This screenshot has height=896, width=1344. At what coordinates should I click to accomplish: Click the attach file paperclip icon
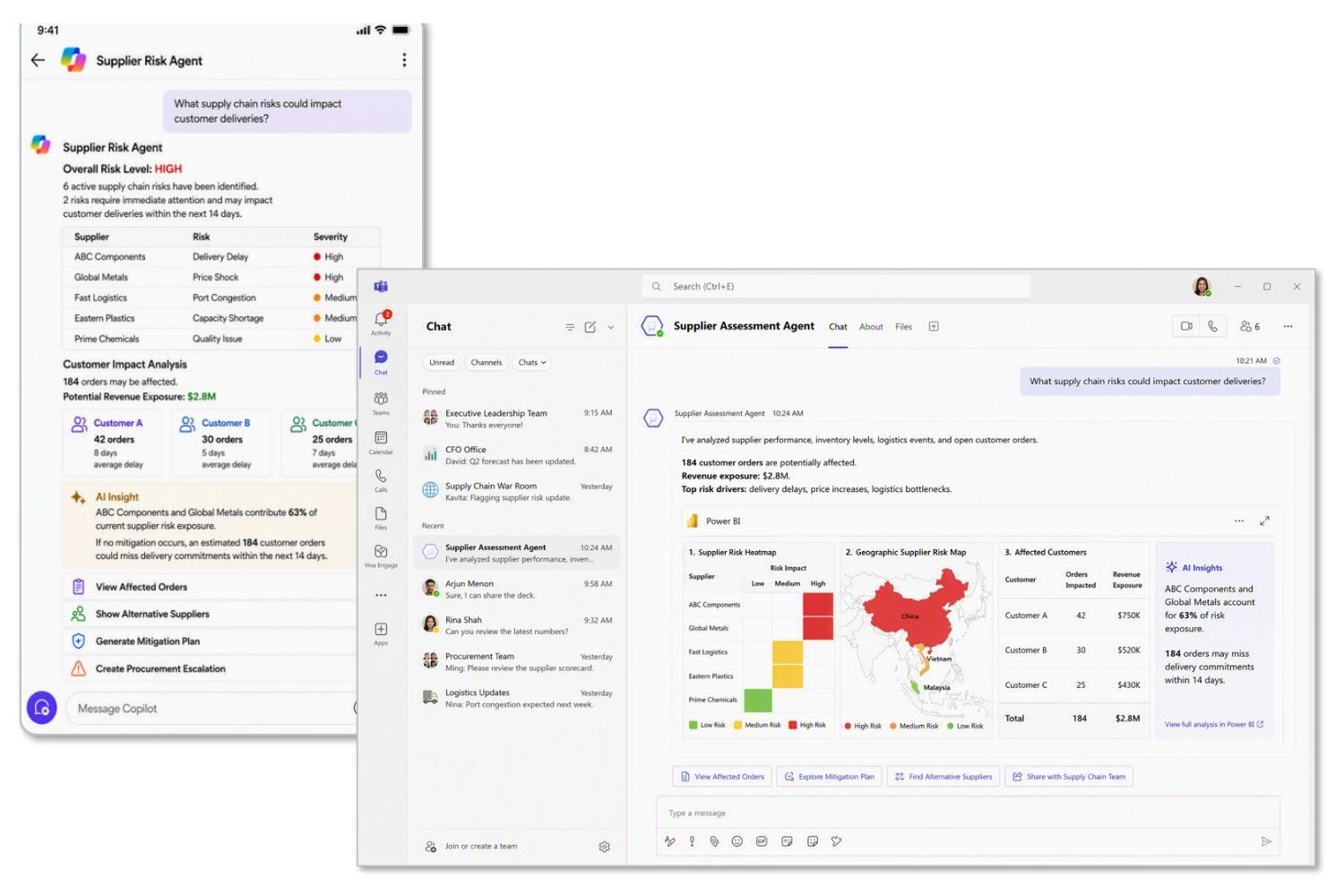[714, 841]
